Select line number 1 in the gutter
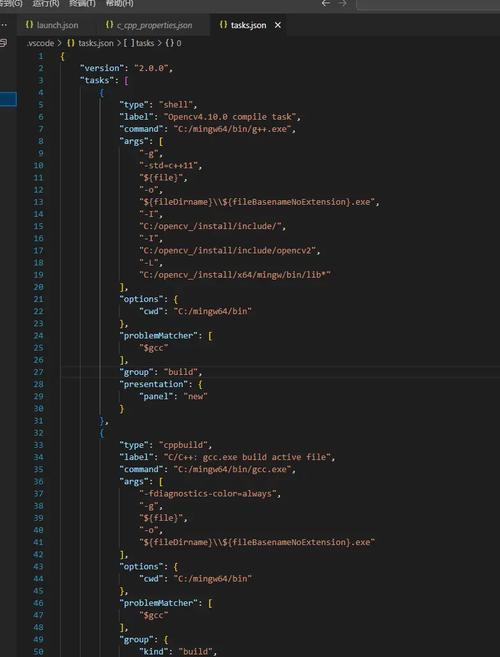 click(x=41, y=56)
